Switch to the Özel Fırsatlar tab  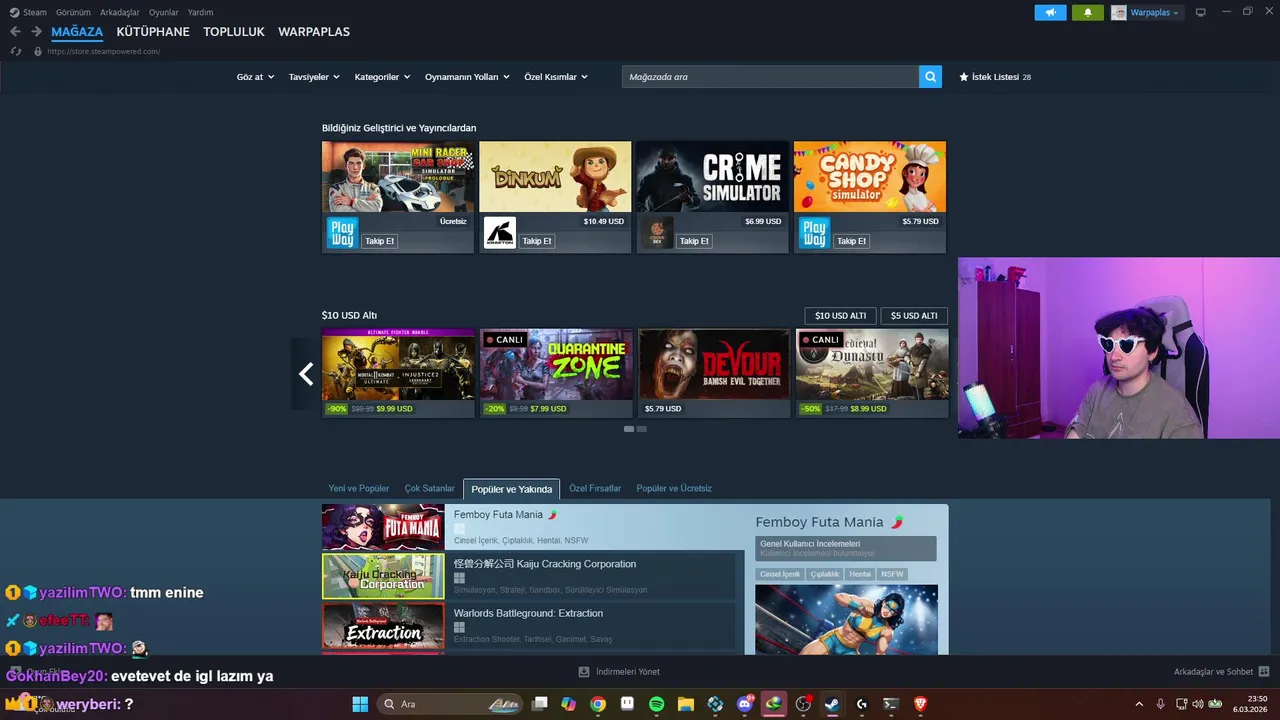pos(595,489)
